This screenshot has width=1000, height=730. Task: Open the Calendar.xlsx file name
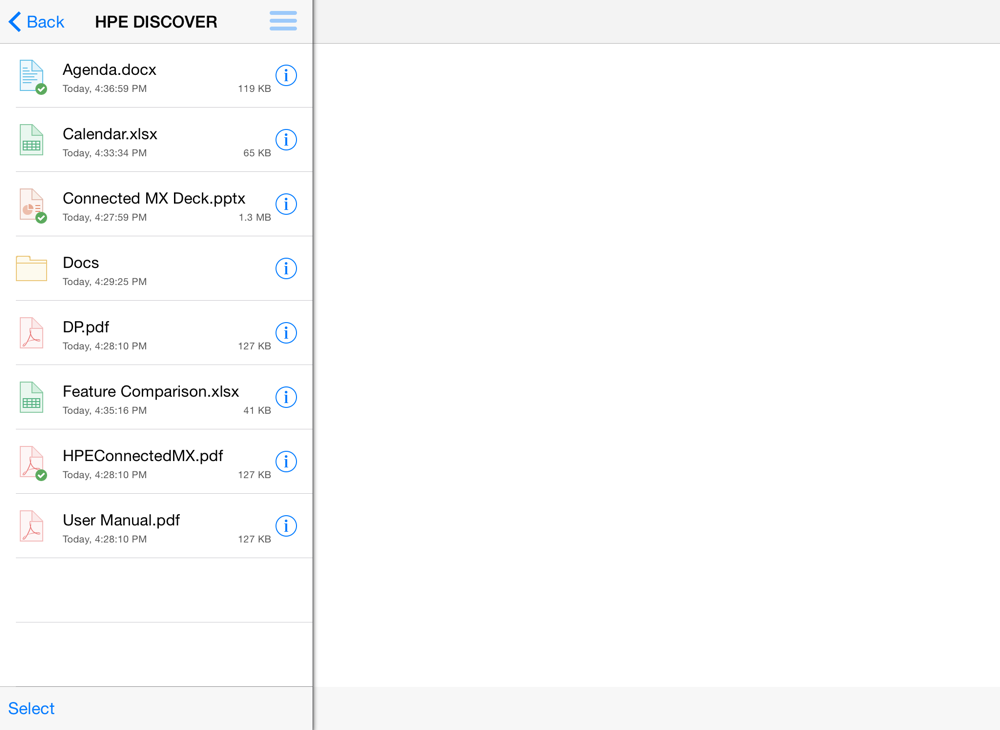point(110,134)
